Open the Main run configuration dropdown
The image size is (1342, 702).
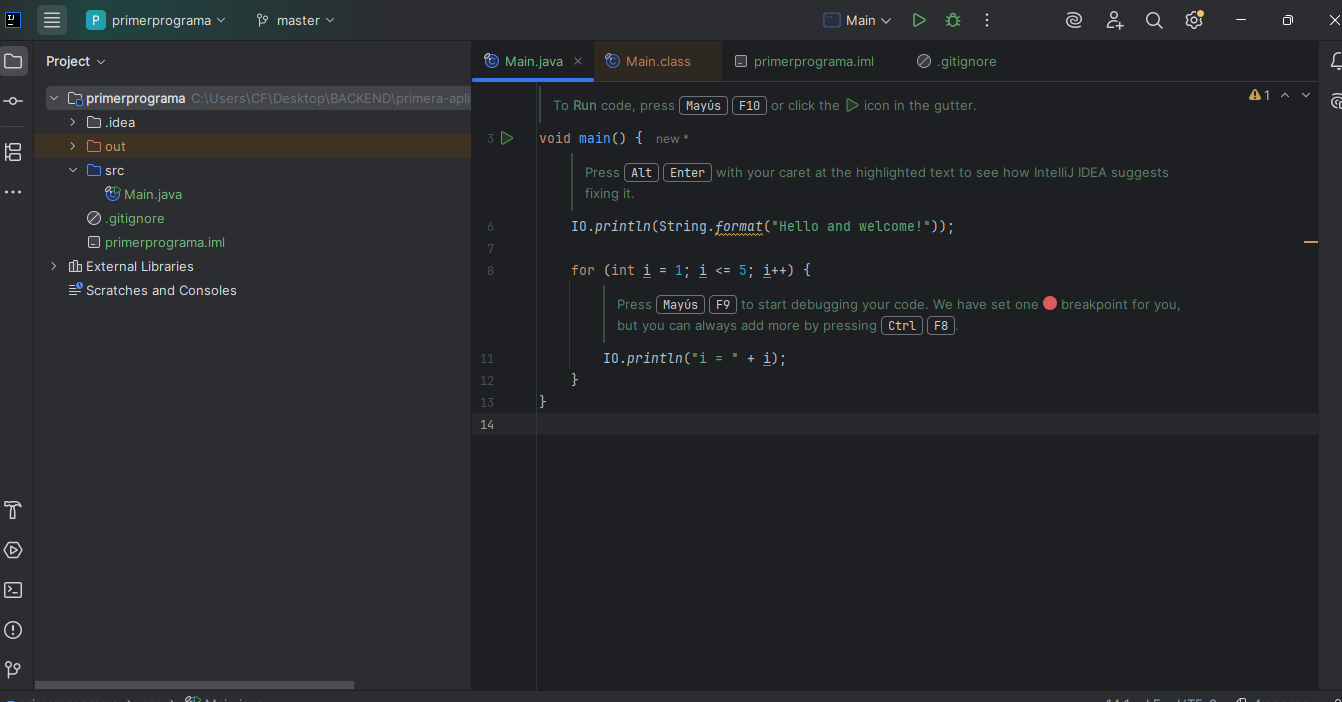857,20
